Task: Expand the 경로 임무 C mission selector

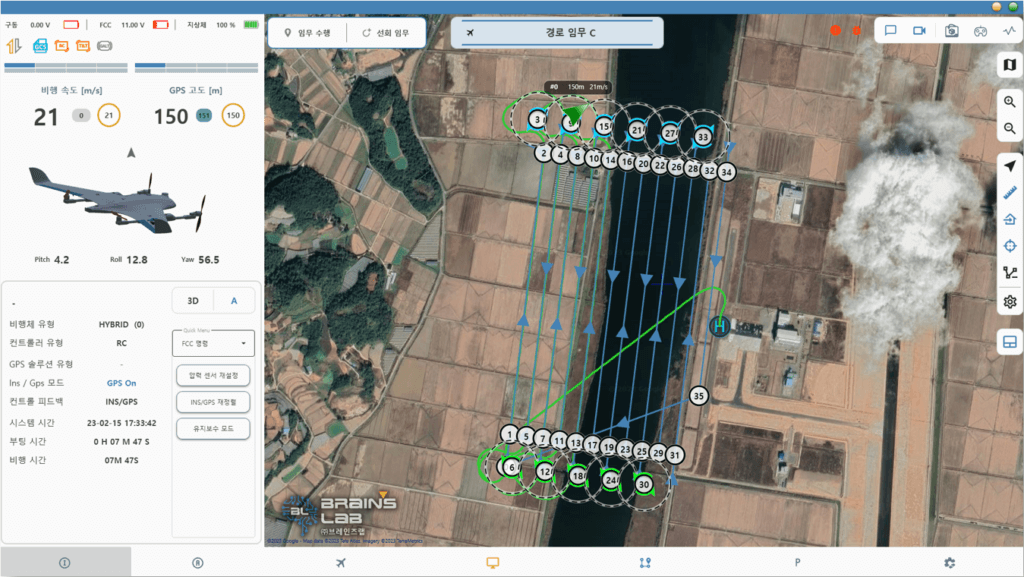Action: pos(558,33)
